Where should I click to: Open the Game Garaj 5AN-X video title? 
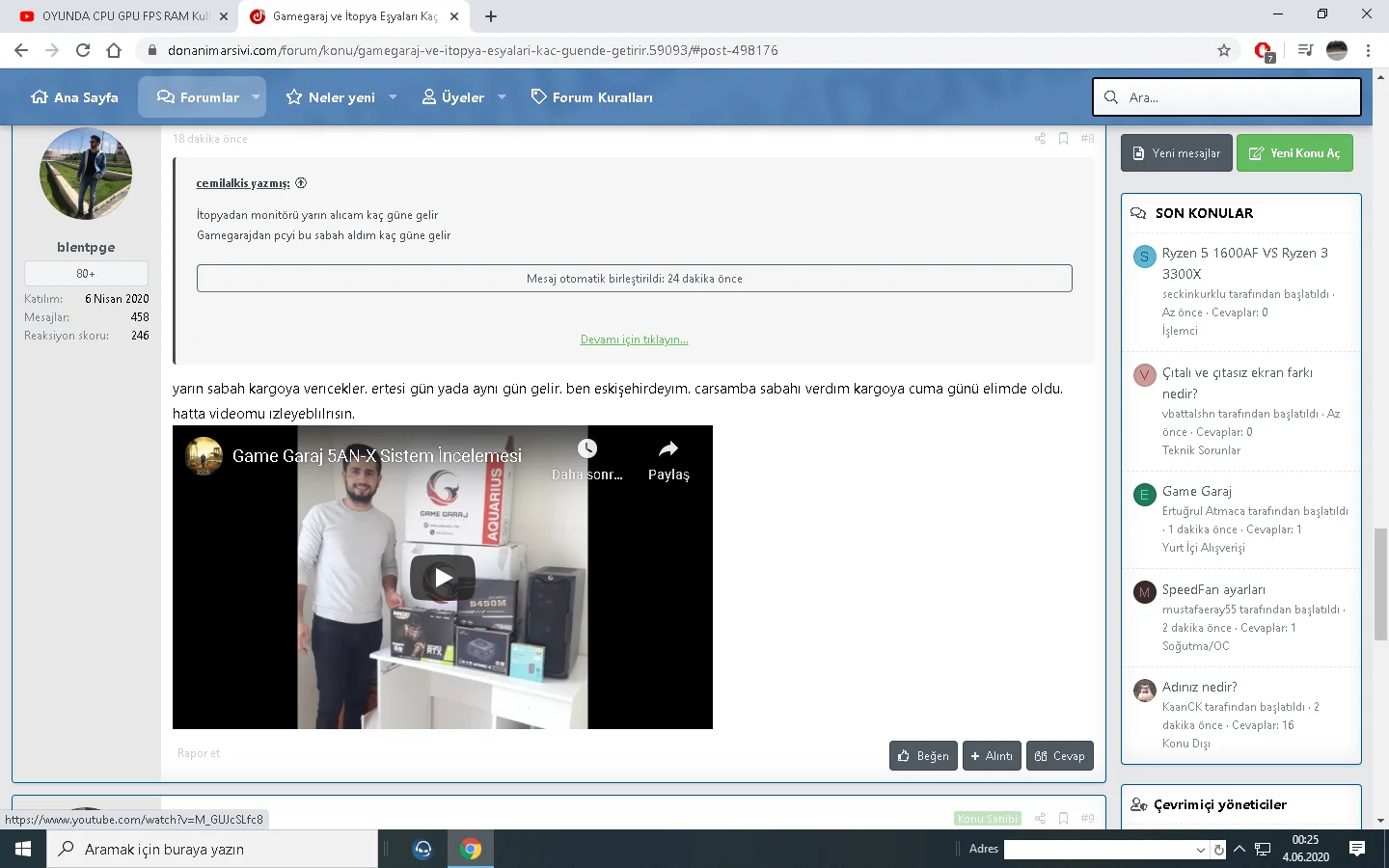point(377,456)
